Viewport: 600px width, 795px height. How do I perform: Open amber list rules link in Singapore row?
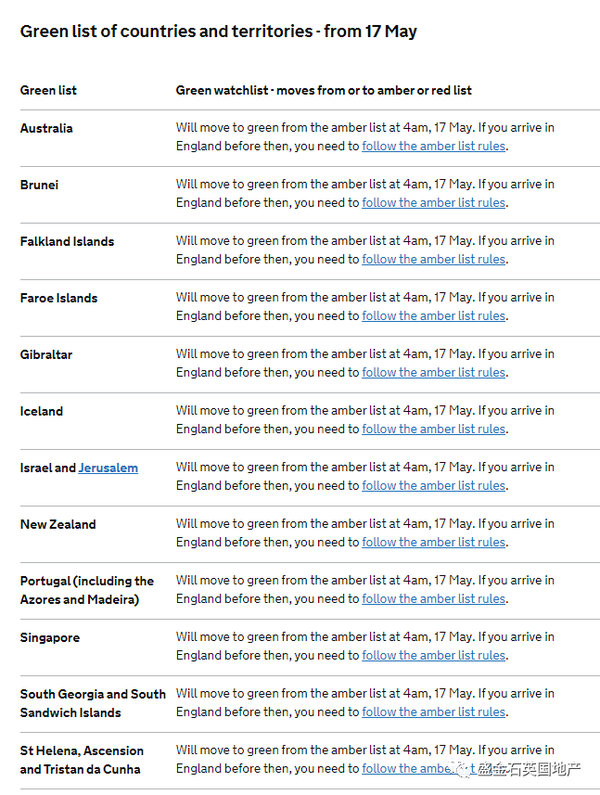pos(434,656)
